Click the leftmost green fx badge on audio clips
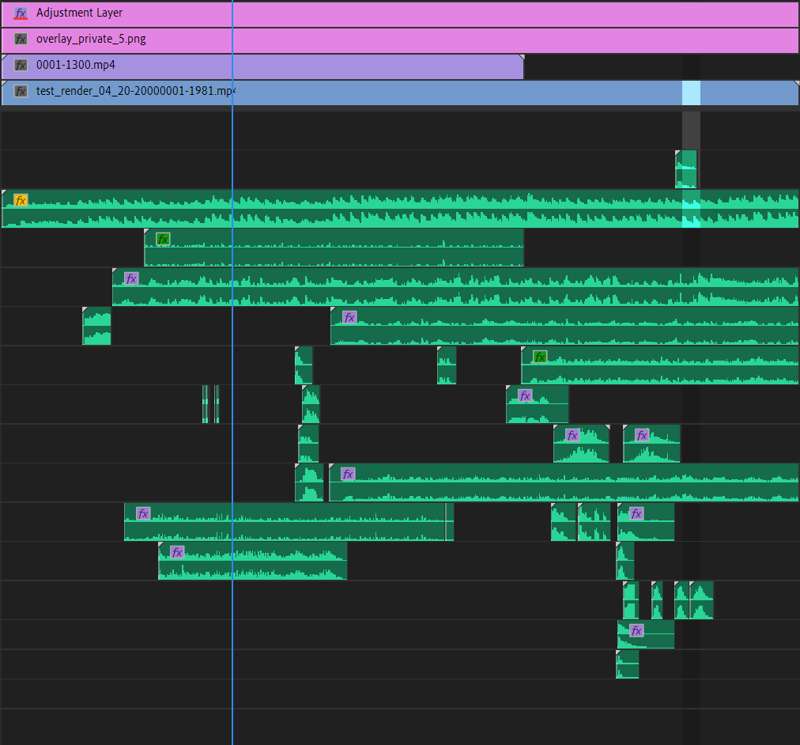Image resolution: width=800 pixels, height=745 pixels. (x=163, y=239)
